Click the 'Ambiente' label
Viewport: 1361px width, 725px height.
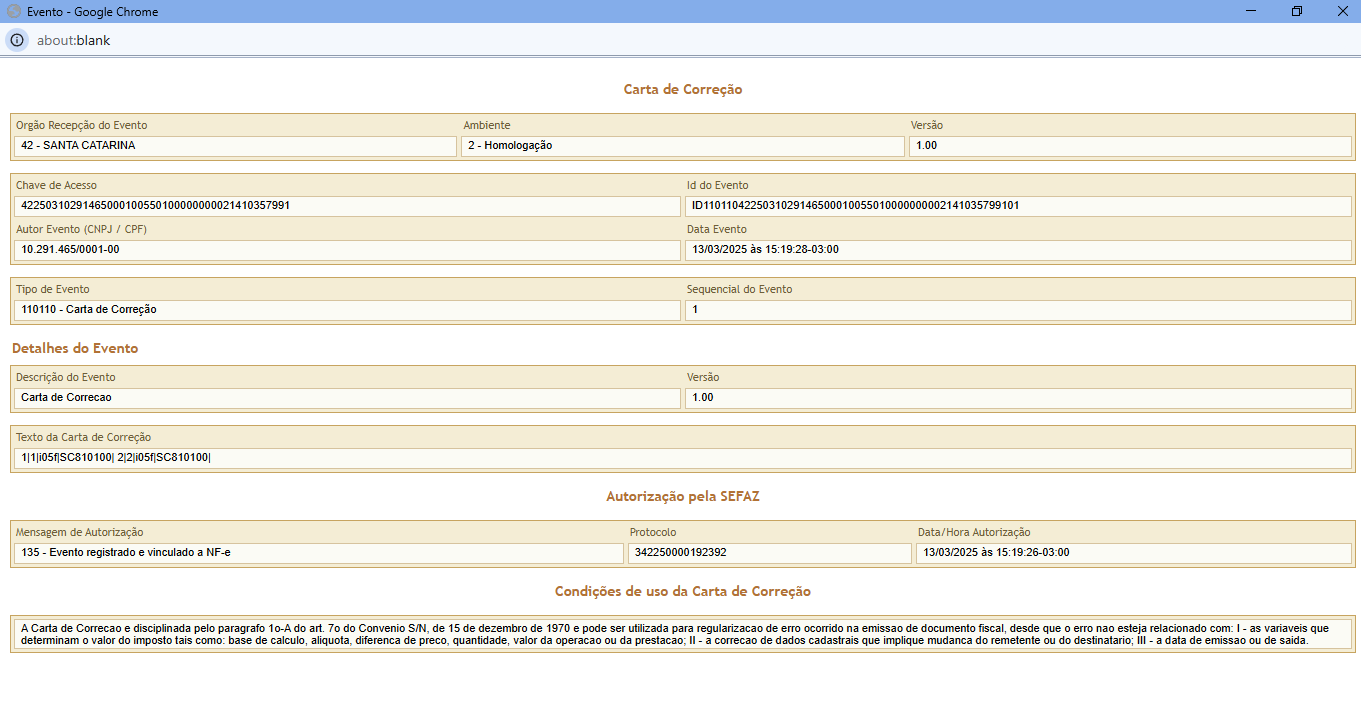click(x=487, y=126)
